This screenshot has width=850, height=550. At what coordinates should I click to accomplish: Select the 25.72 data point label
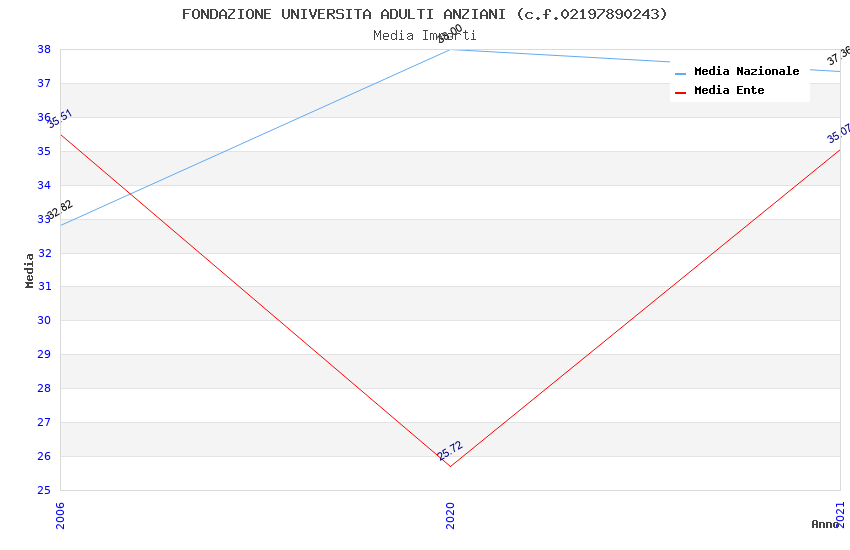tap(450, 450)
